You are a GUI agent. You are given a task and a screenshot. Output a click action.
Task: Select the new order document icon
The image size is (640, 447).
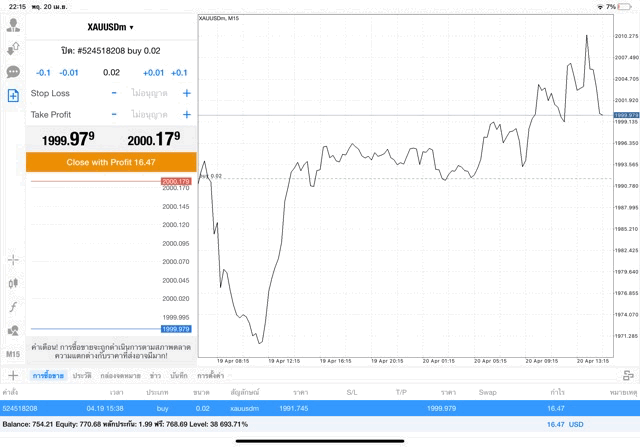(13, 96)
